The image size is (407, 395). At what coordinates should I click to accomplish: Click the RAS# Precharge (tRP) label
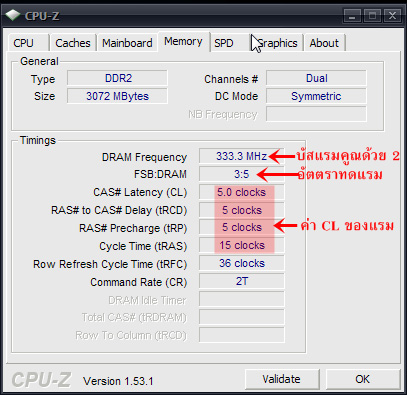[x=133, y=228]
